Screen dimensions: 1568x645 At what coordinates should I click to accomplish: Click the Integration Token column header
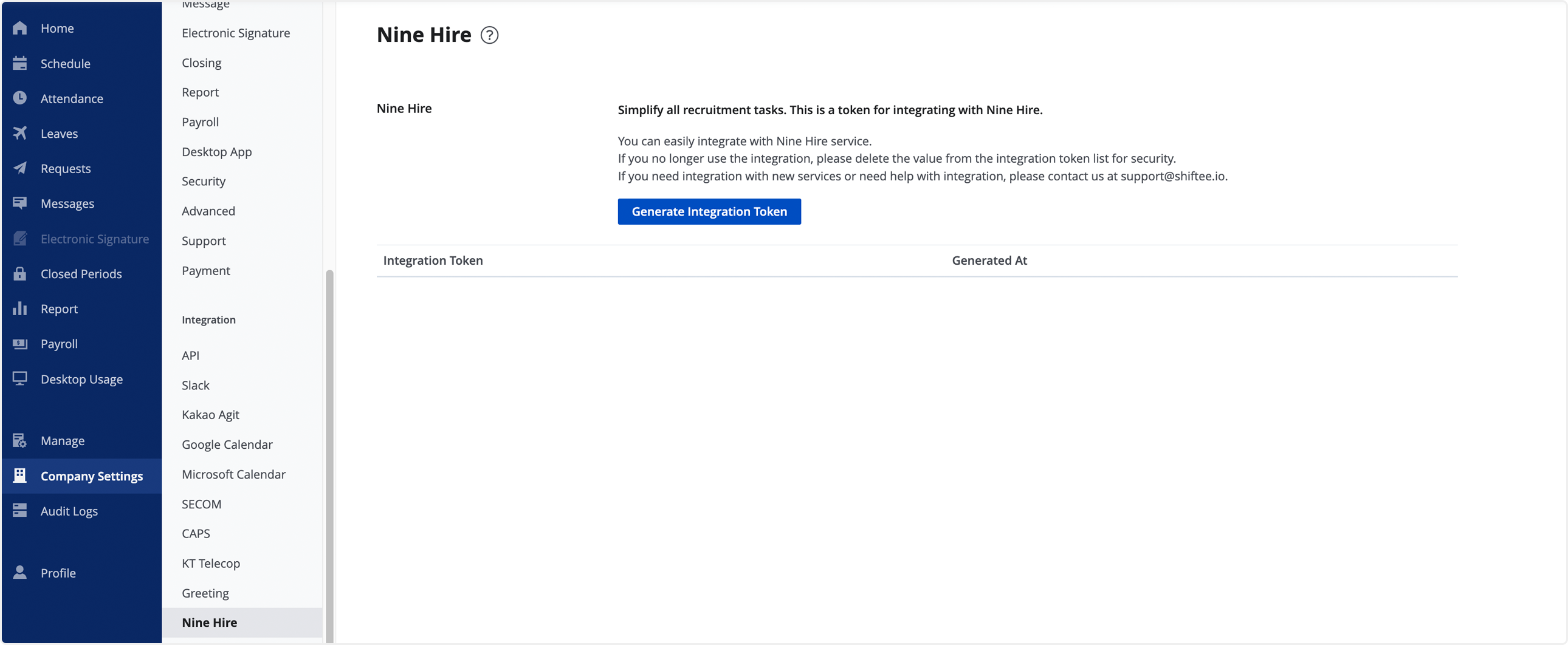(x=433, y=261)
